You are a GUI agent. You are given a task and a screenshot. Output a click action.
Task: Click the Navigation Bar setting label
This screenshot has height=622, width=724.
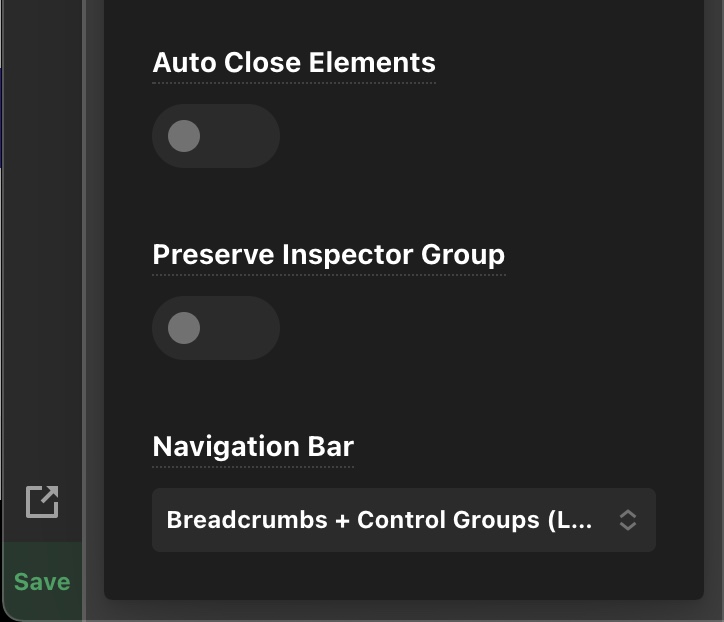(x=253, y=447)
